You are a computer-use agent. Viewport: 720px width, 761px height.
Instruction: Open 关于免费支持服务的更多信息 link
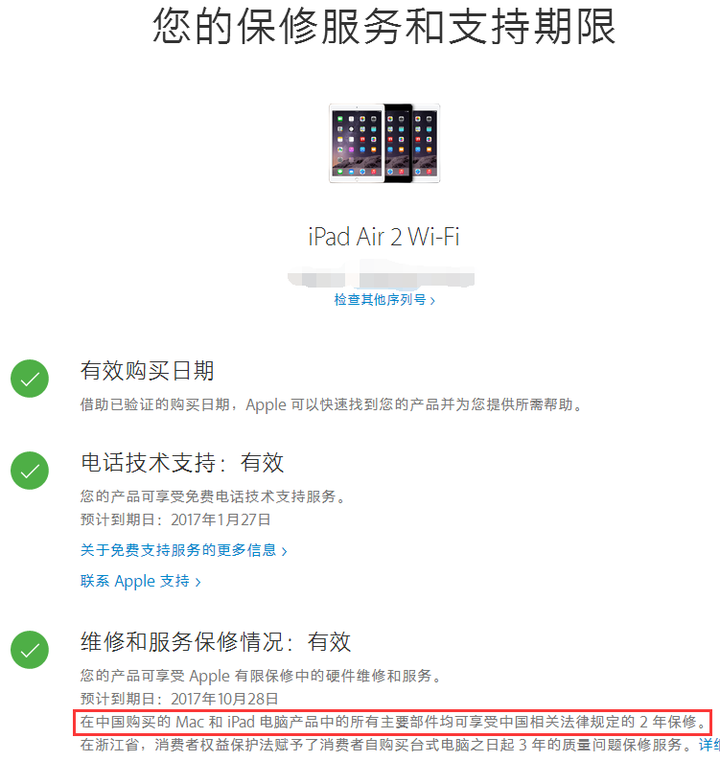[x=183, y=550]
